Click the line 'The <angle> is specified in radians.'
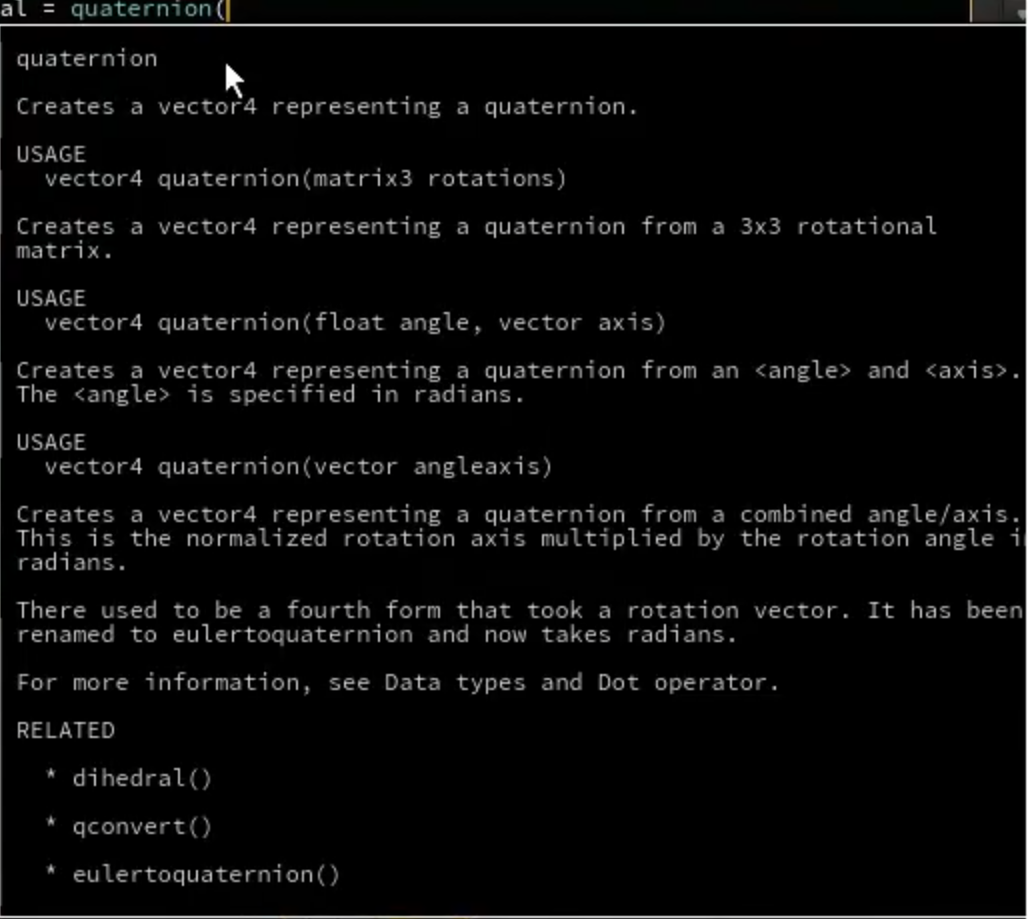Screen dimensions: 1028x919 coord(270,395)
